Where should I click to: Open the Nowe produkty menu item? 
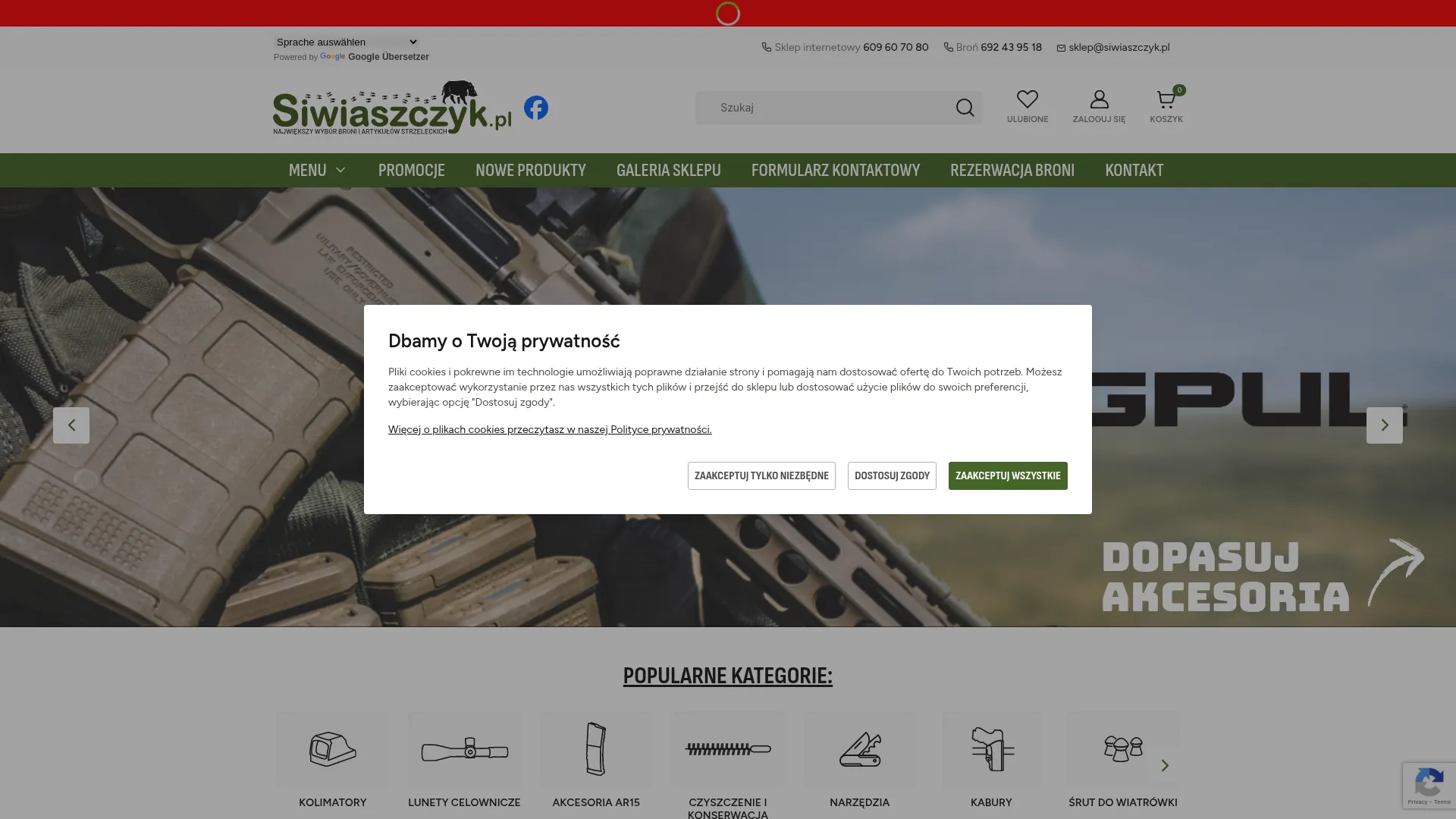coord(531,171)
